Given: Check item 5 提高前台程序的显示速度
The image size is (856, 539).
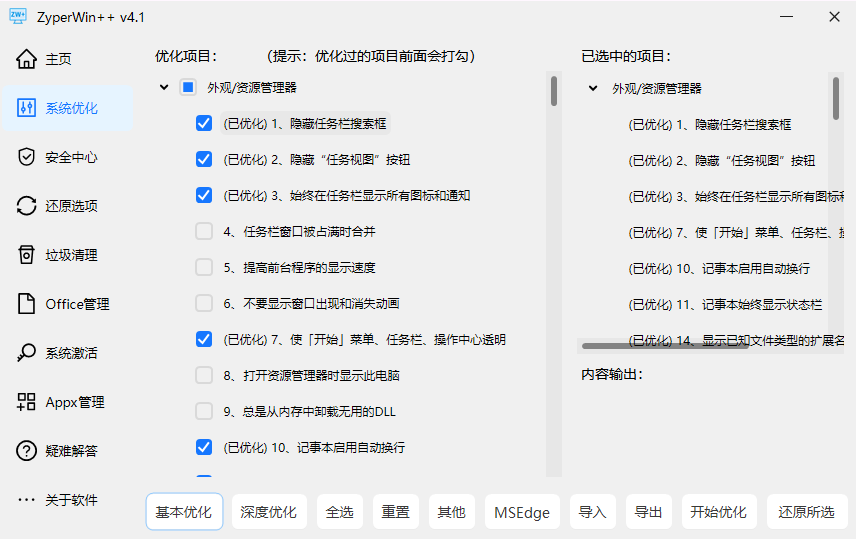Looking at the screenshot, I should (204, 268).
